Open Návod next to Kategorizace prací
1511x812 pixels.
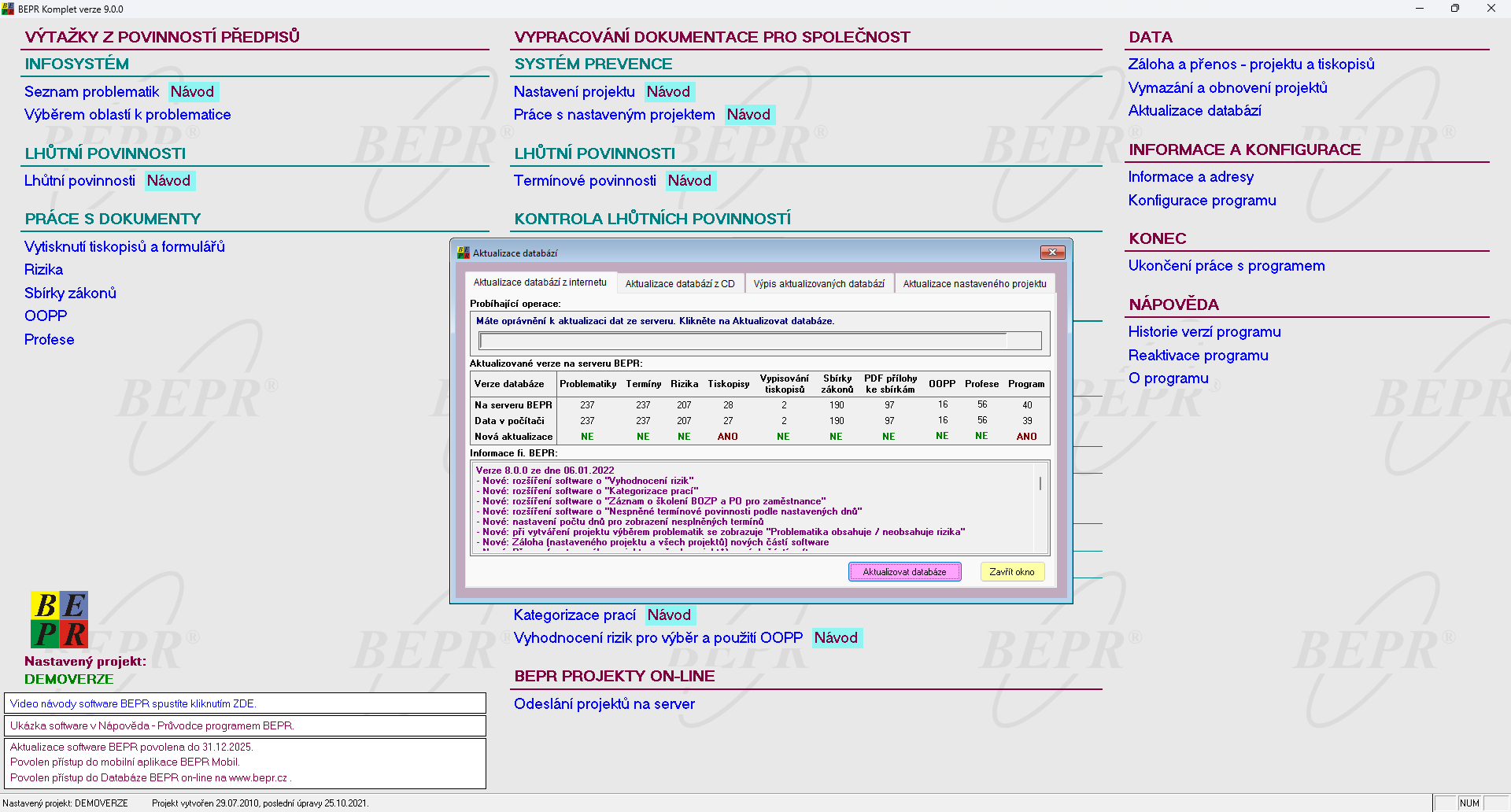(x=670, y=615)
